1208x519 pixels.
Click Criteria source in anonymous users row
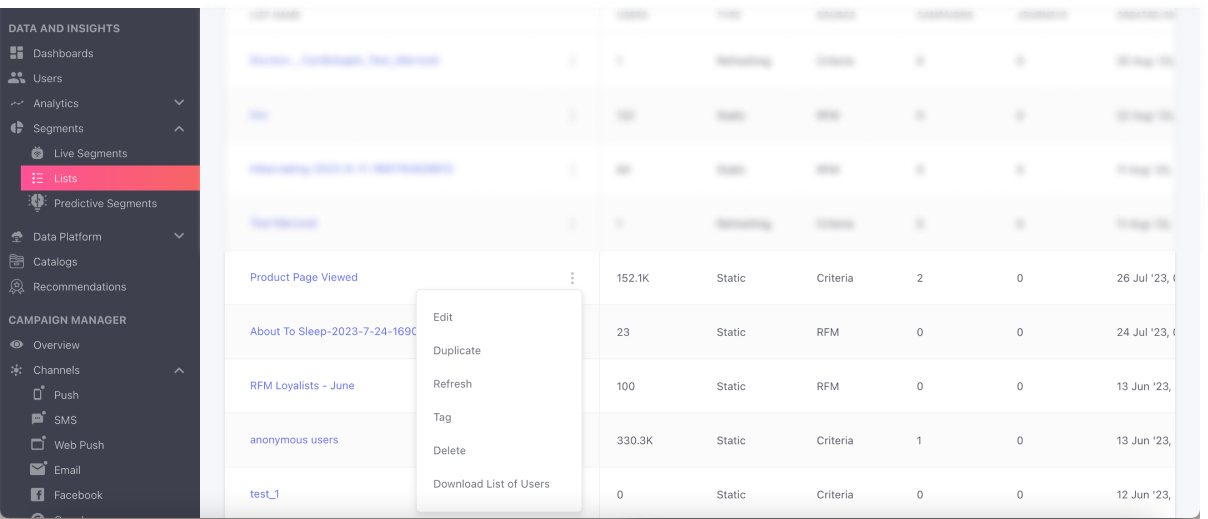click(834, 440)
